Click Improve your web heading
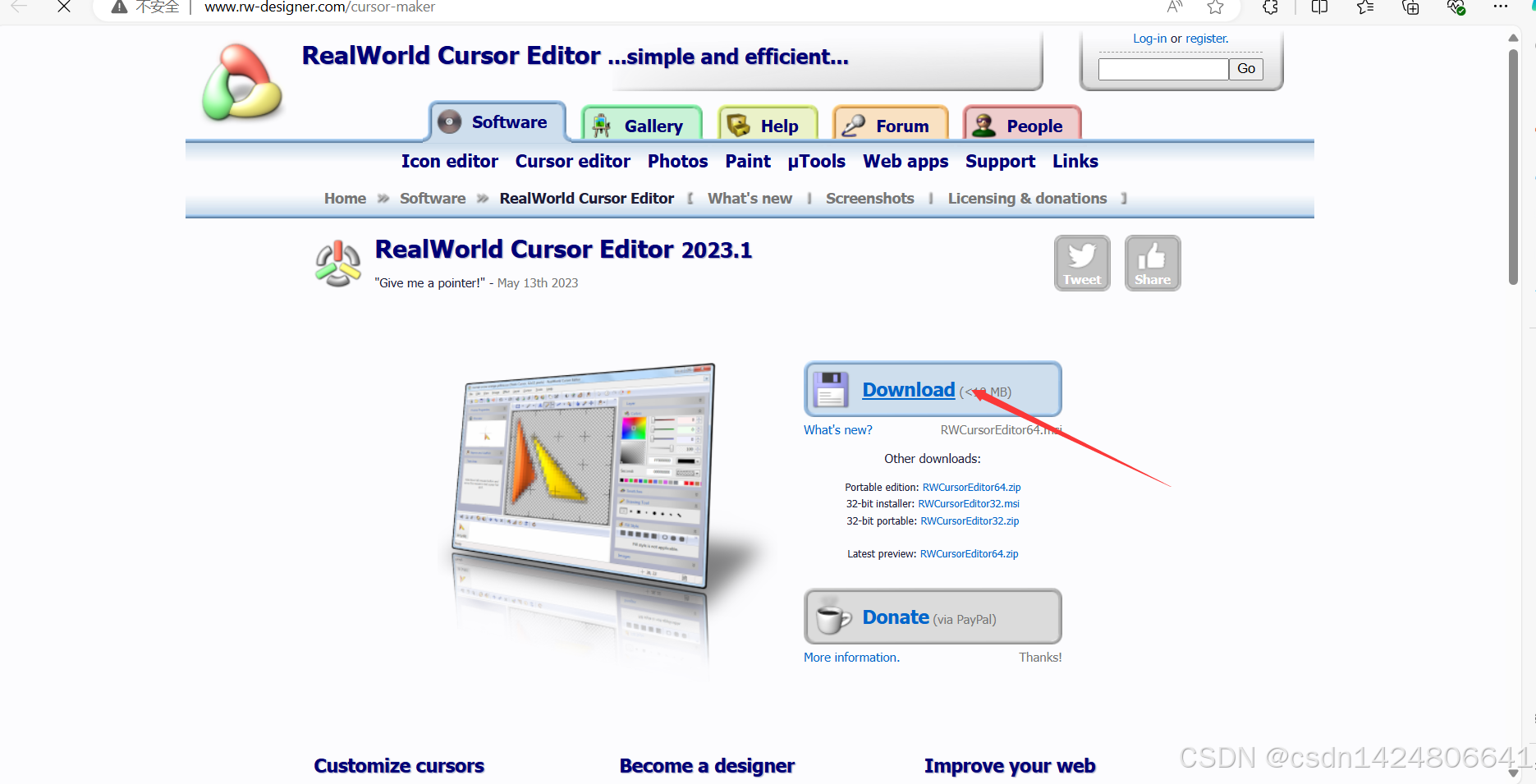This screenshot has height=784, width=1536. (1010, 766)
